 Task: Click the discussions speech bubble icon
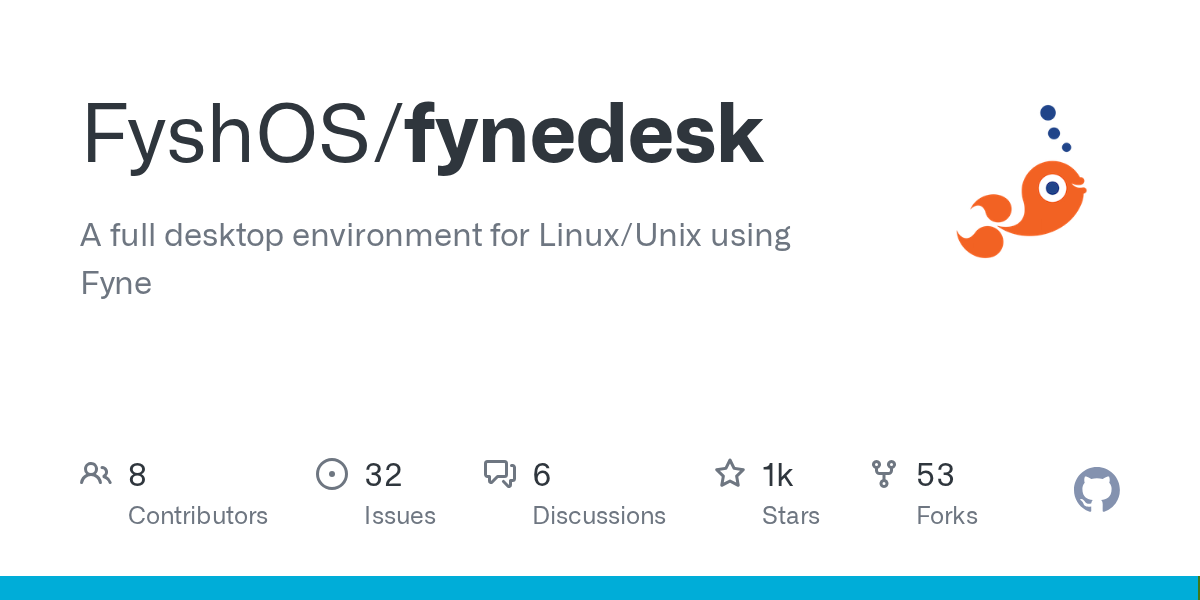coord(500,474)
